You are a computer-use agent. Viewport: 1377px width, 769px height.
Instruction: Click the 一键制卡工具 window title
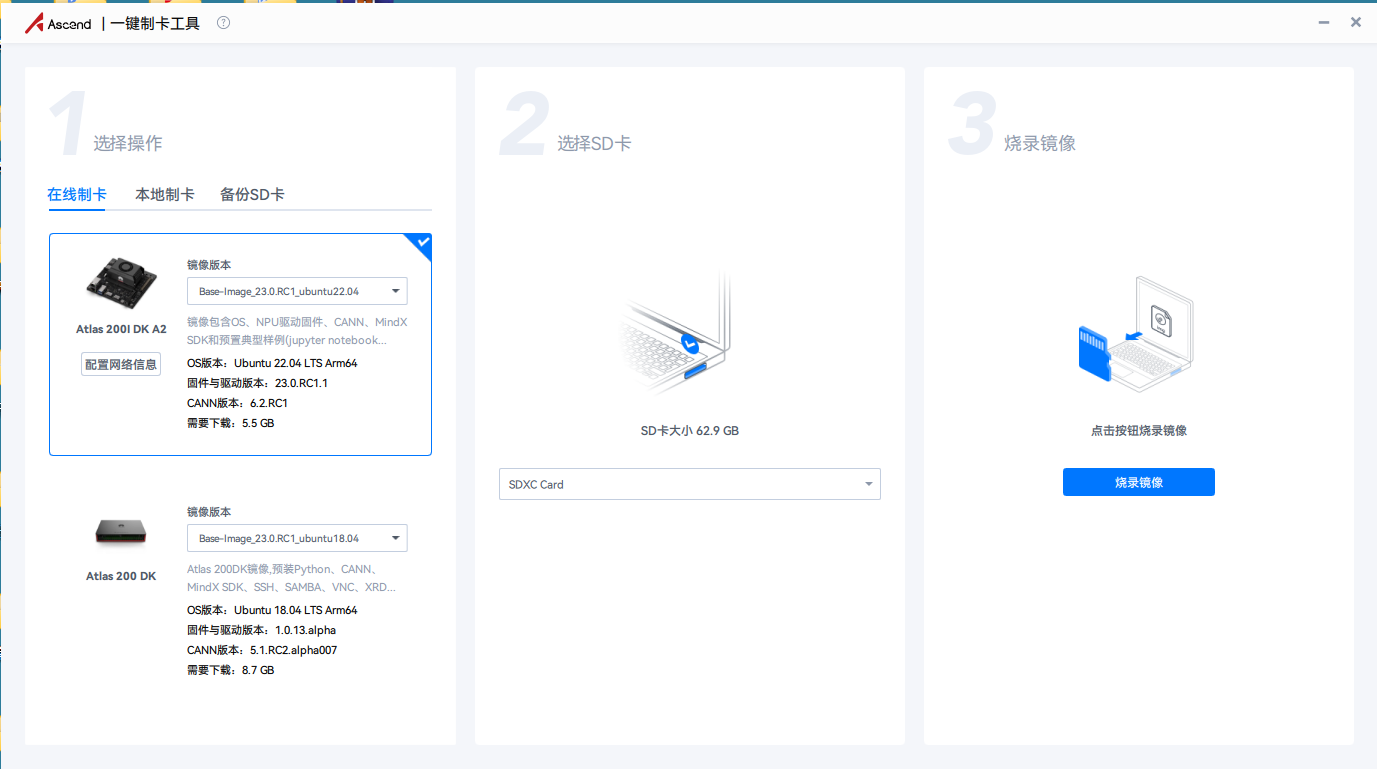coord(155,23)
